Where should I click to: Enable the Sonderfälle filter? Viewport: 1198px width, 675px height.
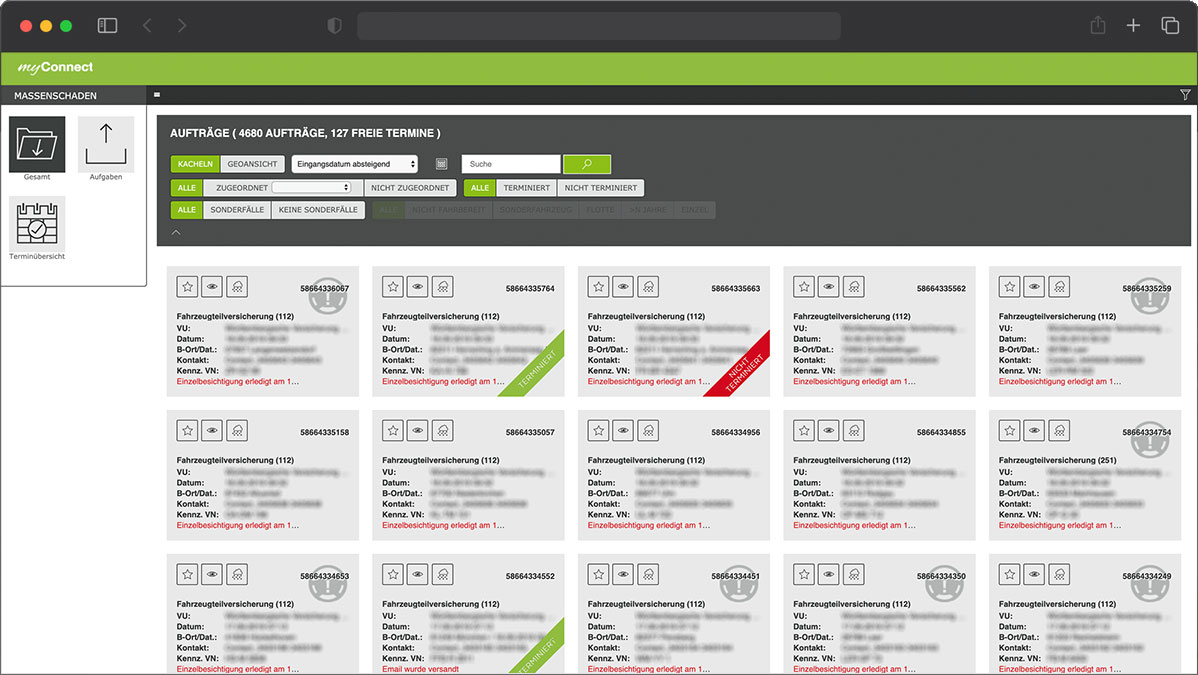(x=236, y=210)
